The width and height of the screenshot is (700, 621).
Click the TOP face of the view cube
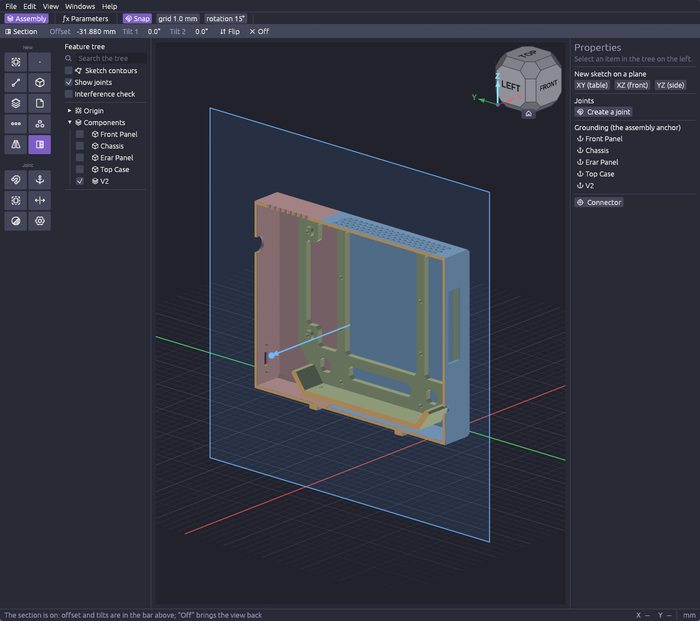(x=528, y=54)
